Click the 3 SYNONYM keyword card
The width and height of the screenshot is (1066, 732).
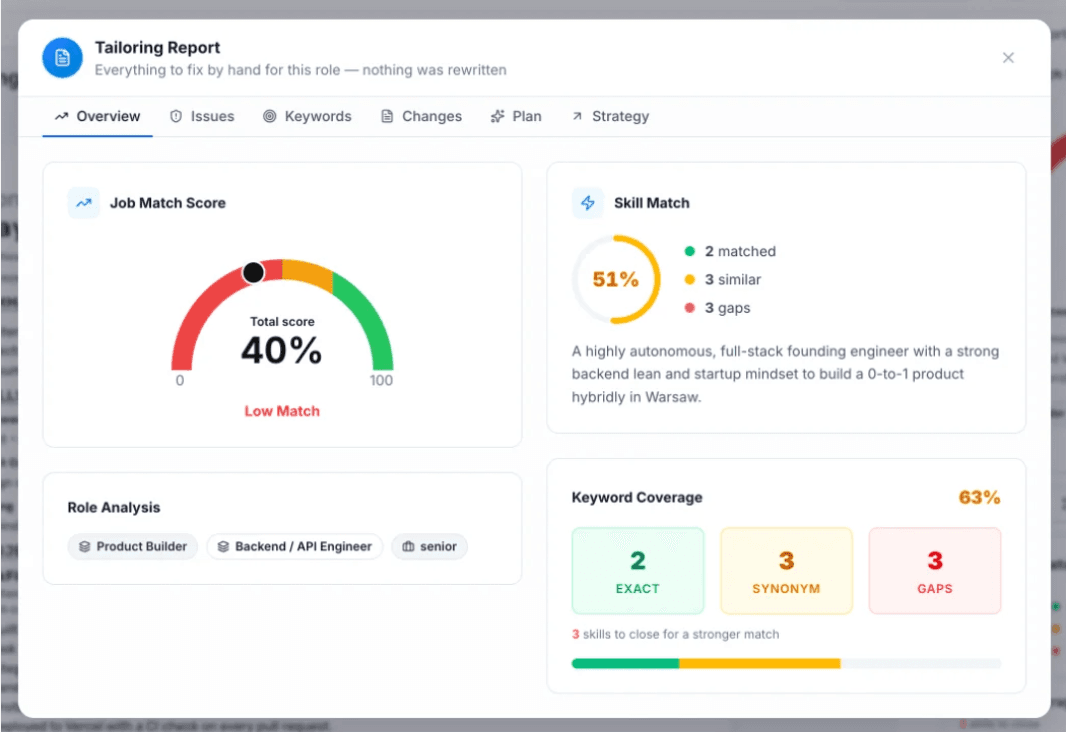786,571
